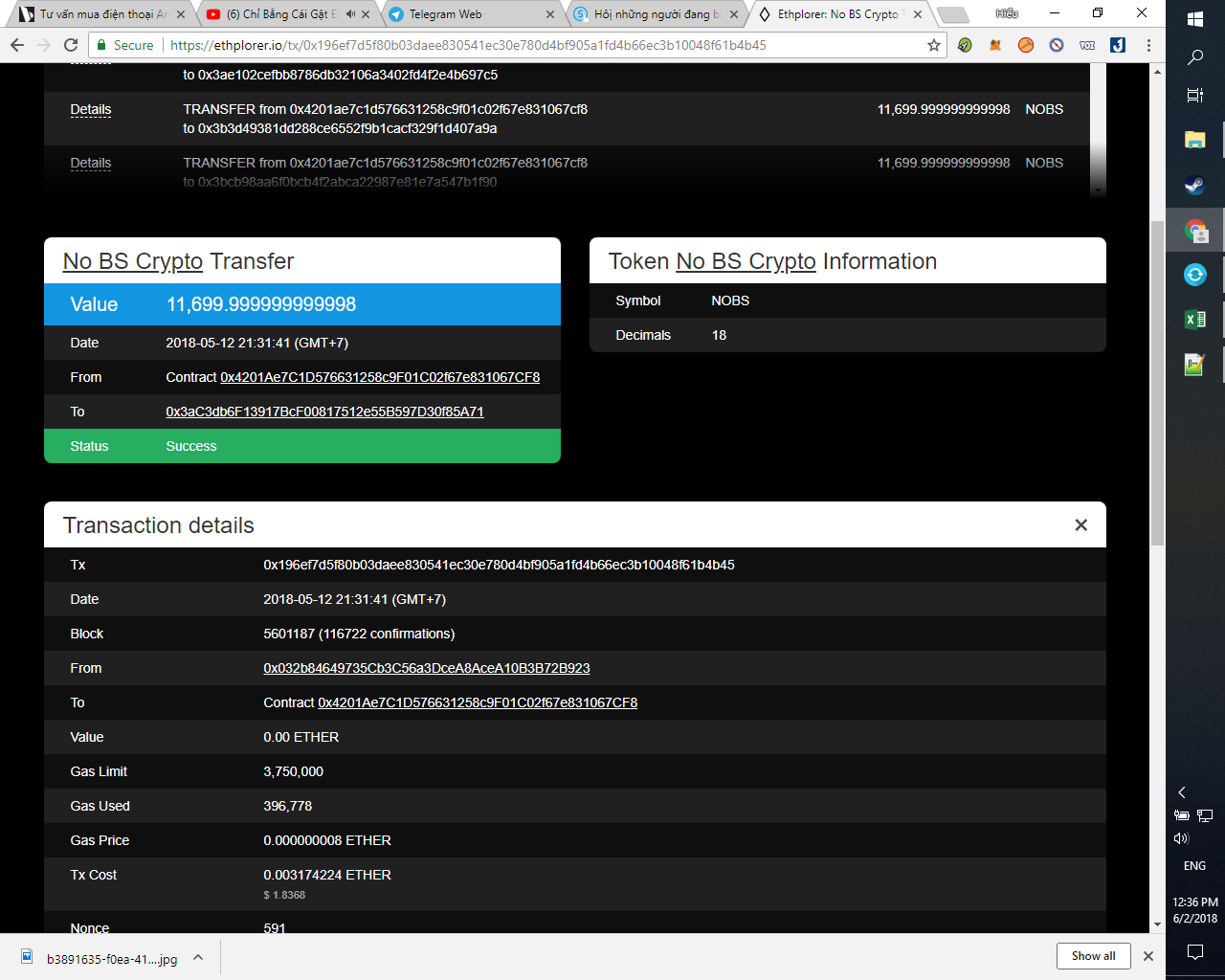Click the orange circle extension icon
1225x980 pixels.
pos(1026,45)
